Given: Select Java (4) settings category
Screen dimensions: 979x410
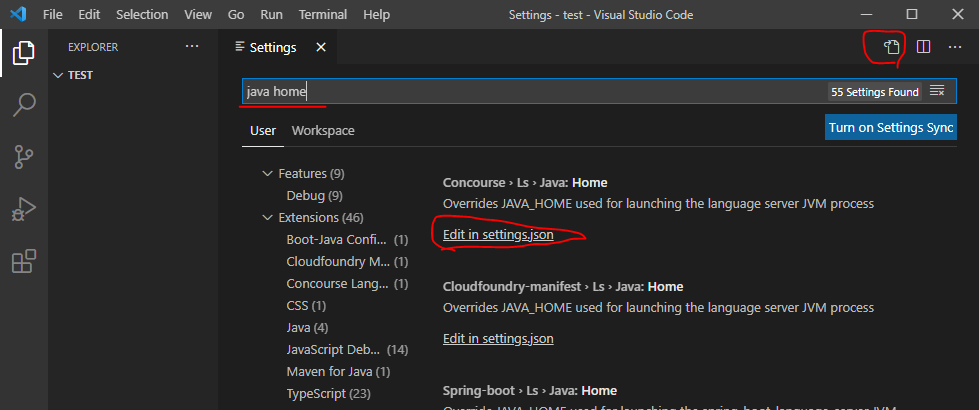Looking at the screenshot, I should [x=307, y=328].
